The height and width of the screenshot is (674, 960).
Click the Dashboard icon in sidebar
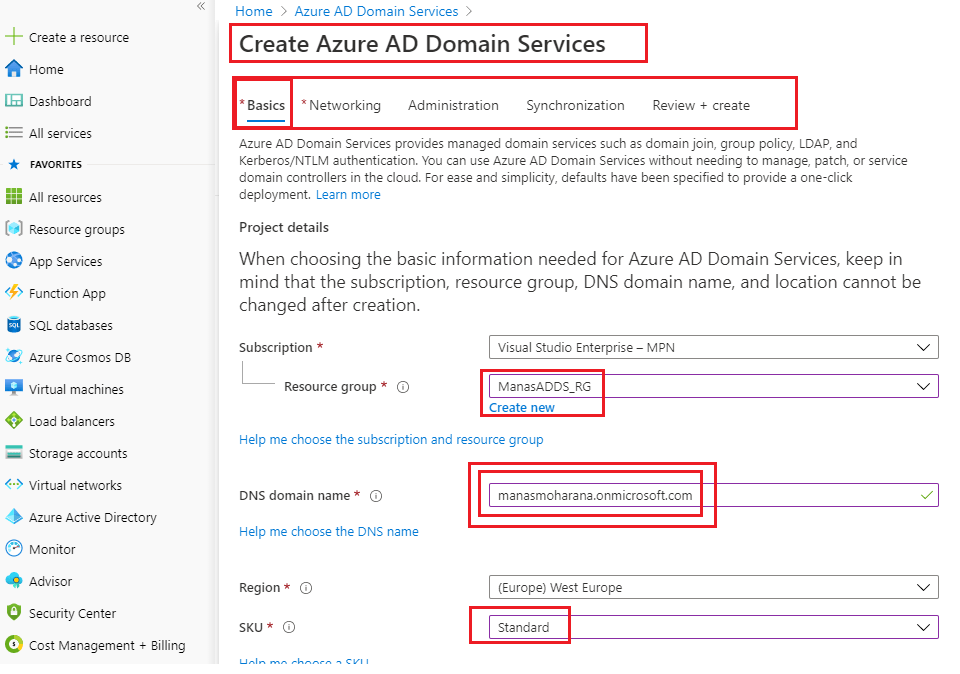click(x=13, y=101)
